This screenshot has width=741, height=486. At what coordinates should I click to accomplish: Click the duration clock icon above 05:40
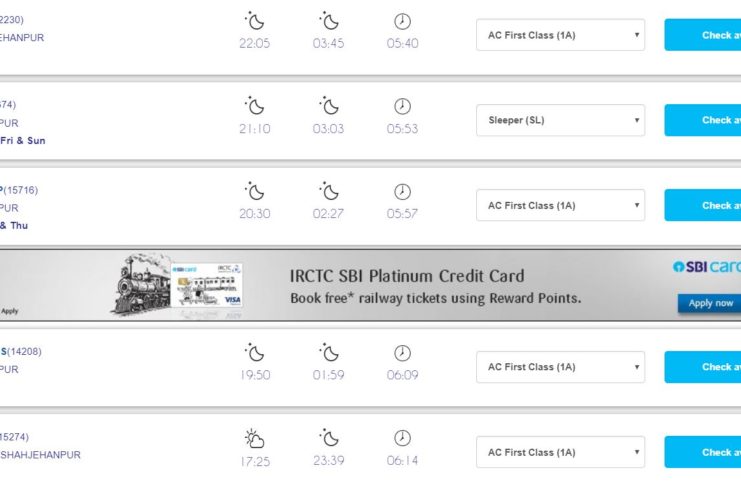pyautogui.click(x=402, y=20)
